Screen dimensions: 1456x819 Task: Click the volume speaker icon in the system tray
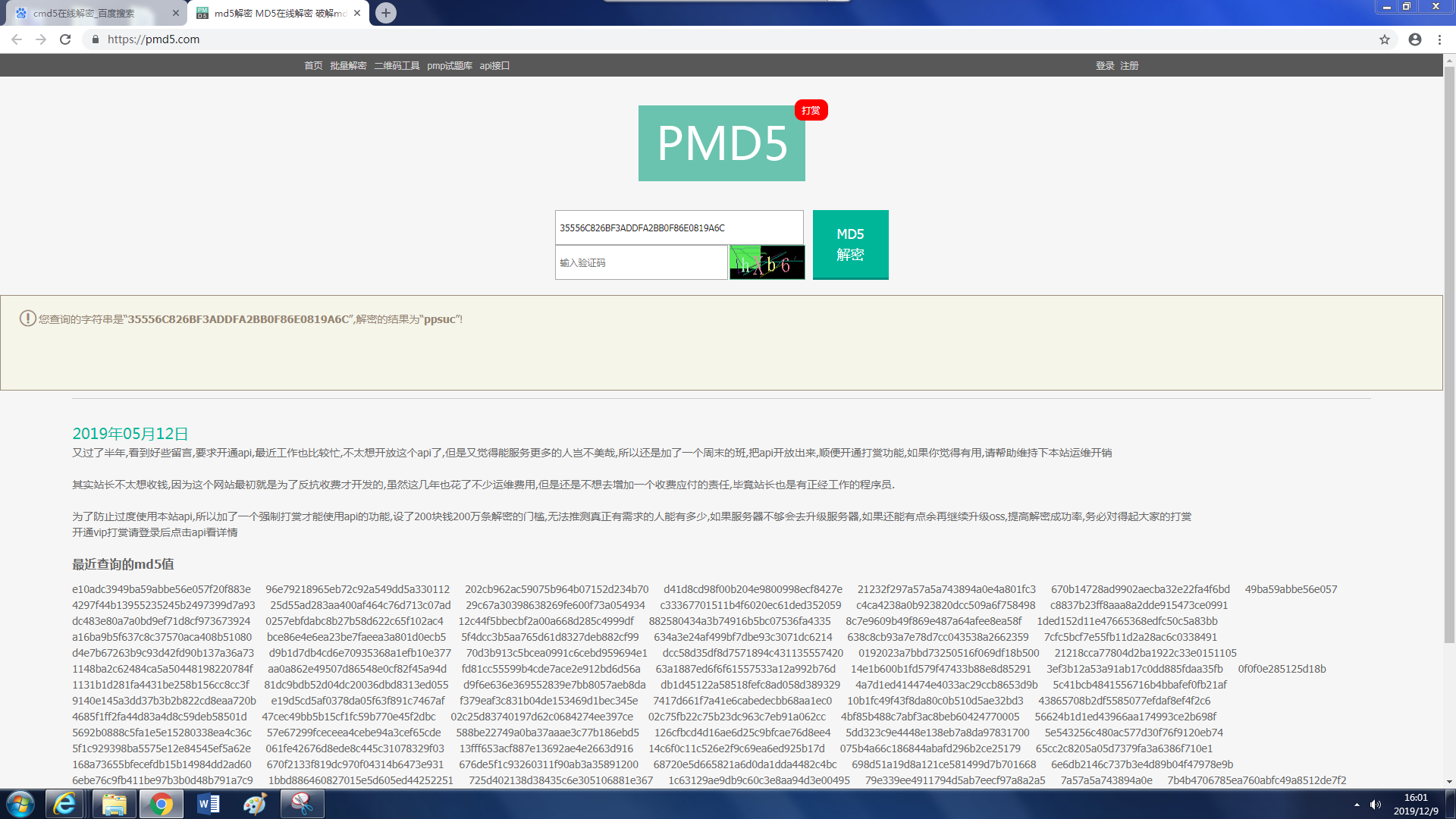point(1376,805)
